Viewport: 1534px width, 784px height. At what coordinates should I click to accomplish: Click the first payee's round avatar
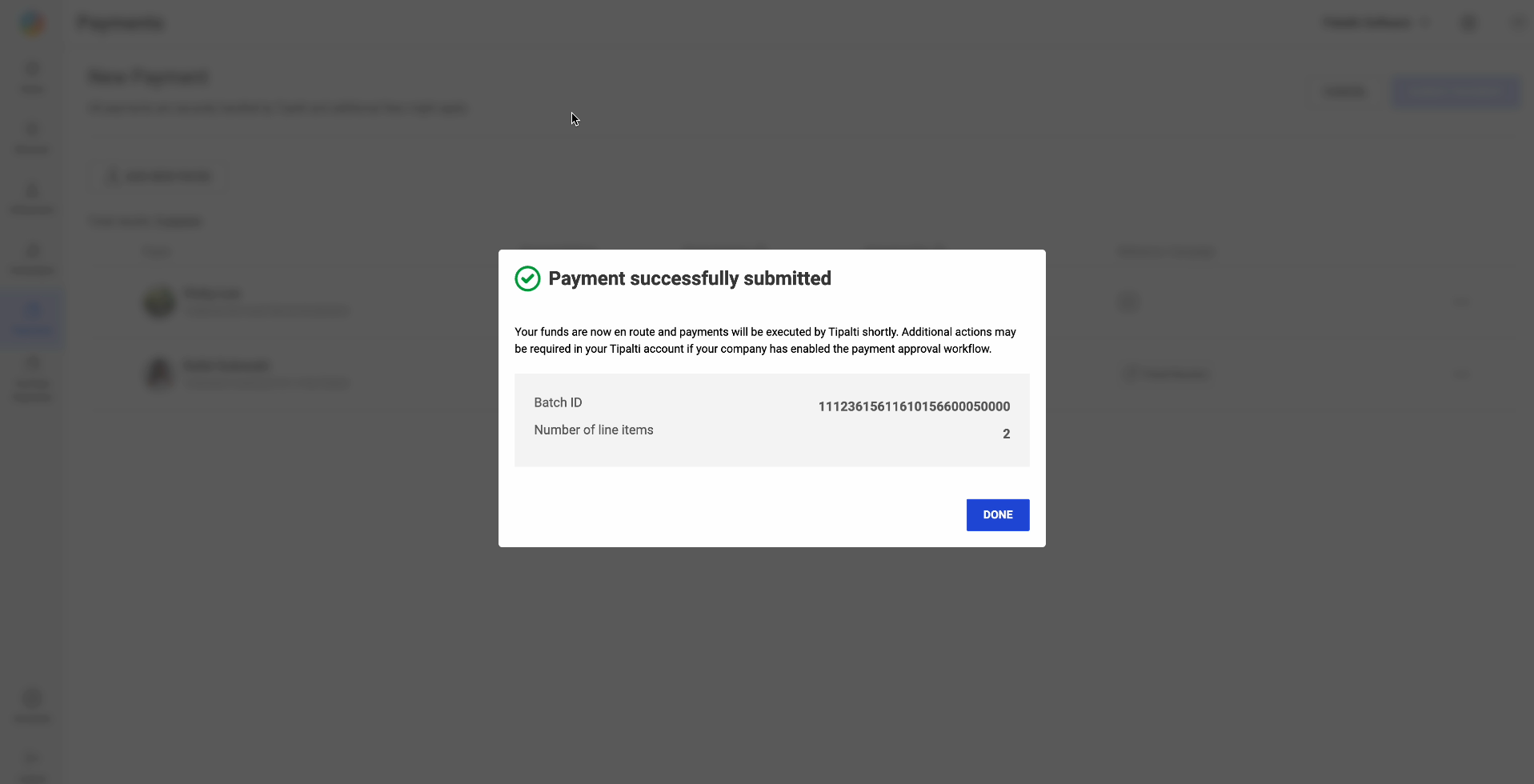160,302
